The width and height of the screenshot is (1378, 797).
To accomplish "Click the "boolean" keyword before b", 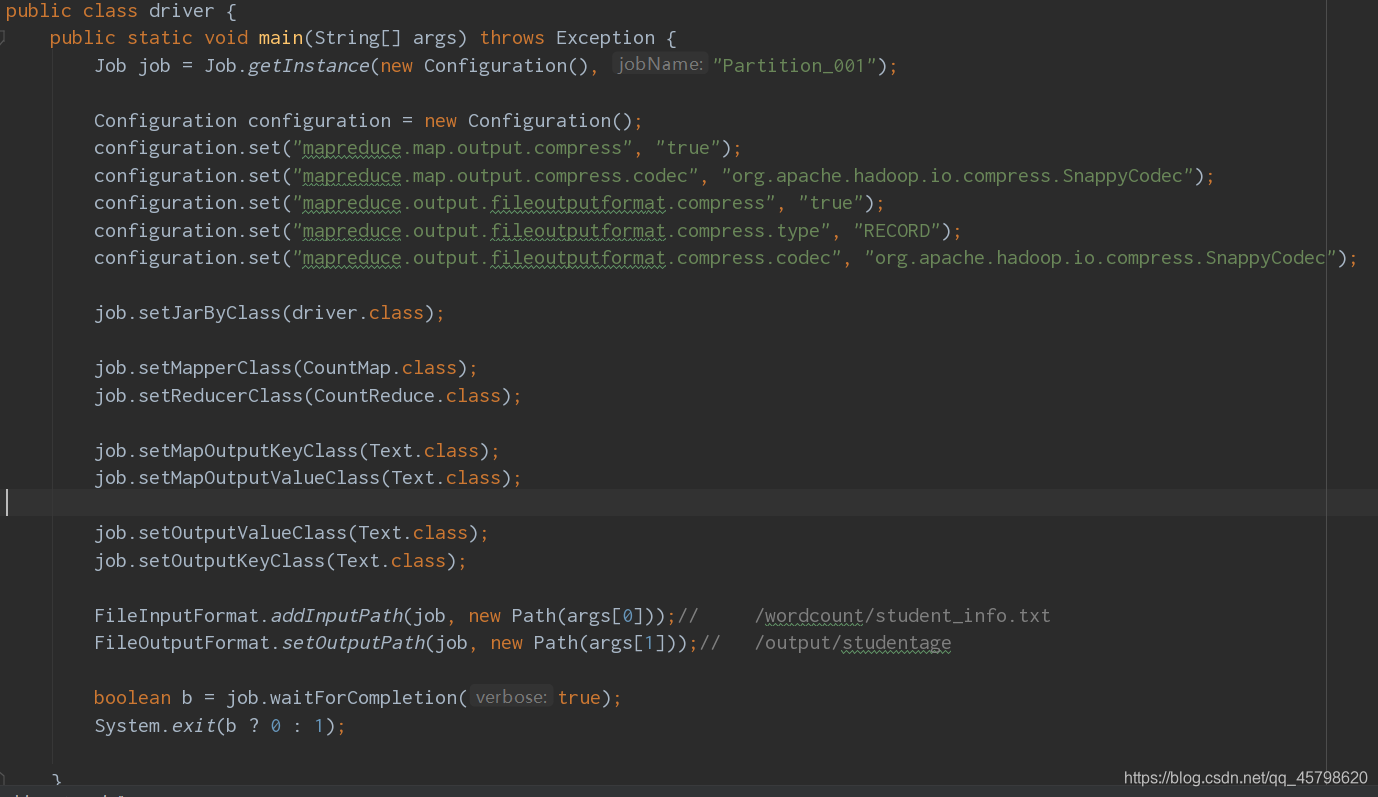I will 133,698.
